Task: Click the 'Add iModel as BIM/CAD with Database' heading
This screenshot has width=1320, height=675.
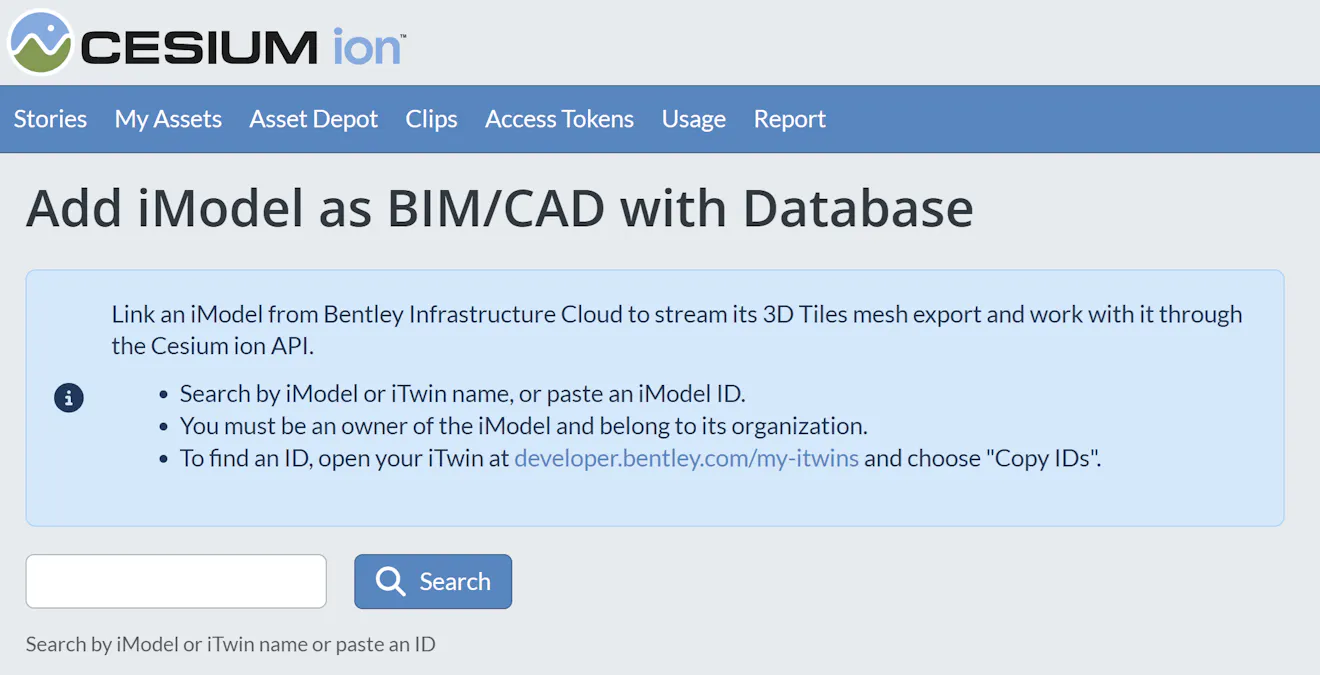Action: click(x=500, y=209)
